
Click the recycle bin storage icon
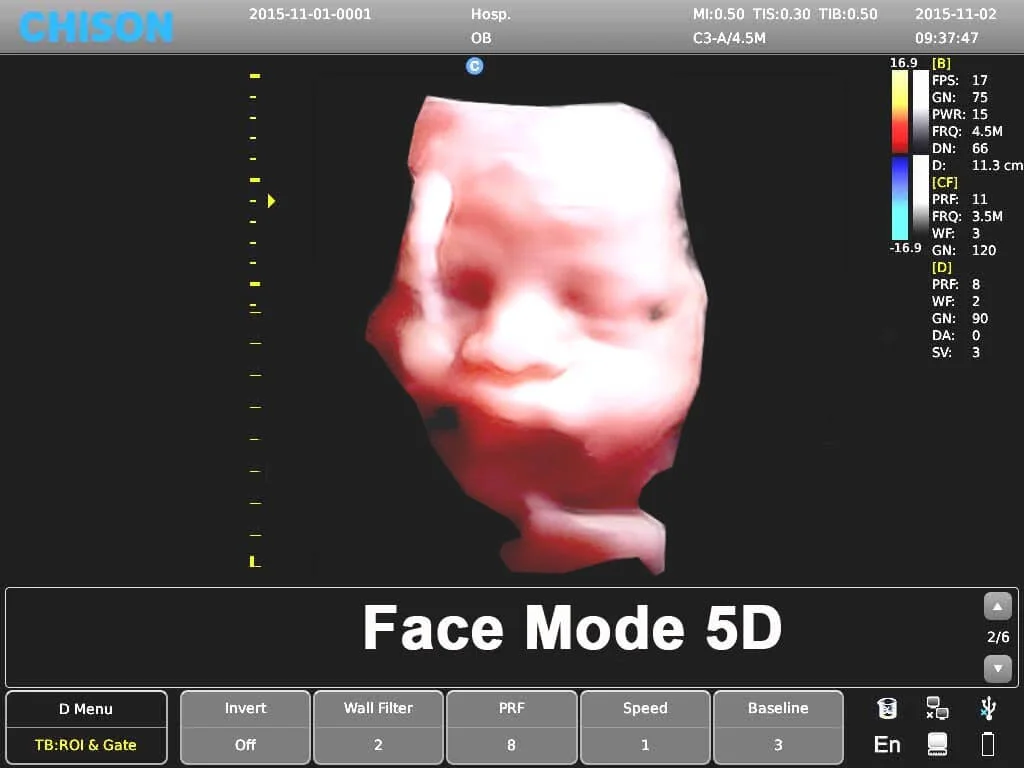pyautogui.click(x=887, y=709)
